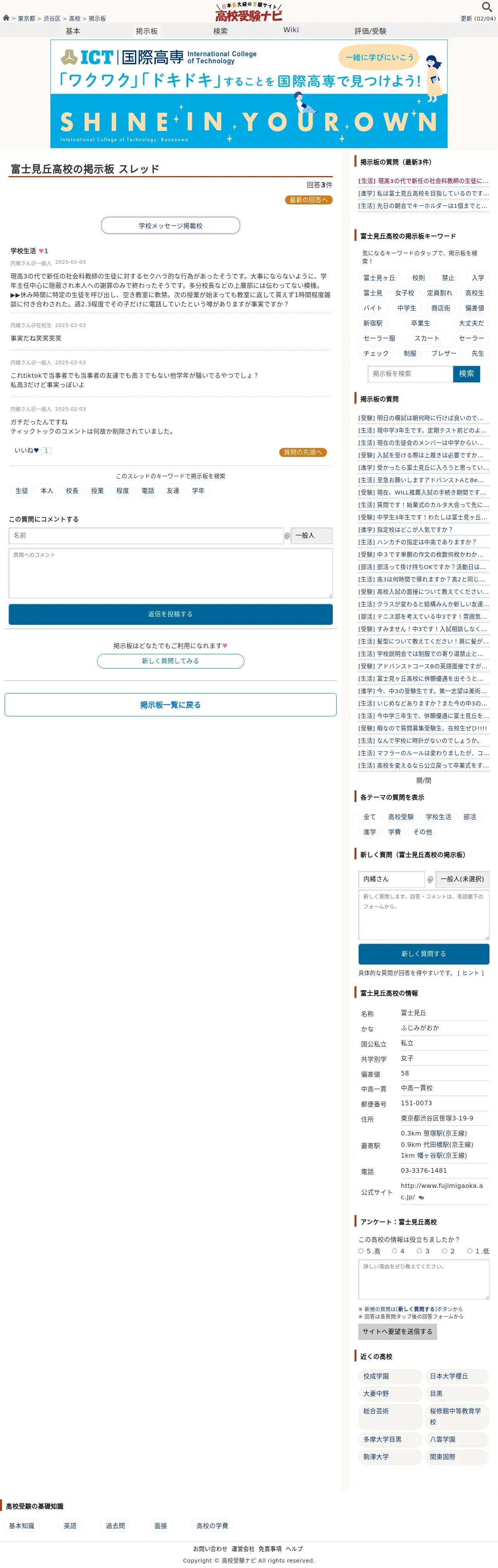Image resolution: width=498 pixels, height=1568 pixels.
Task: Toggle the 開/閉 question list expander
Action: click(x=424, y=780)
